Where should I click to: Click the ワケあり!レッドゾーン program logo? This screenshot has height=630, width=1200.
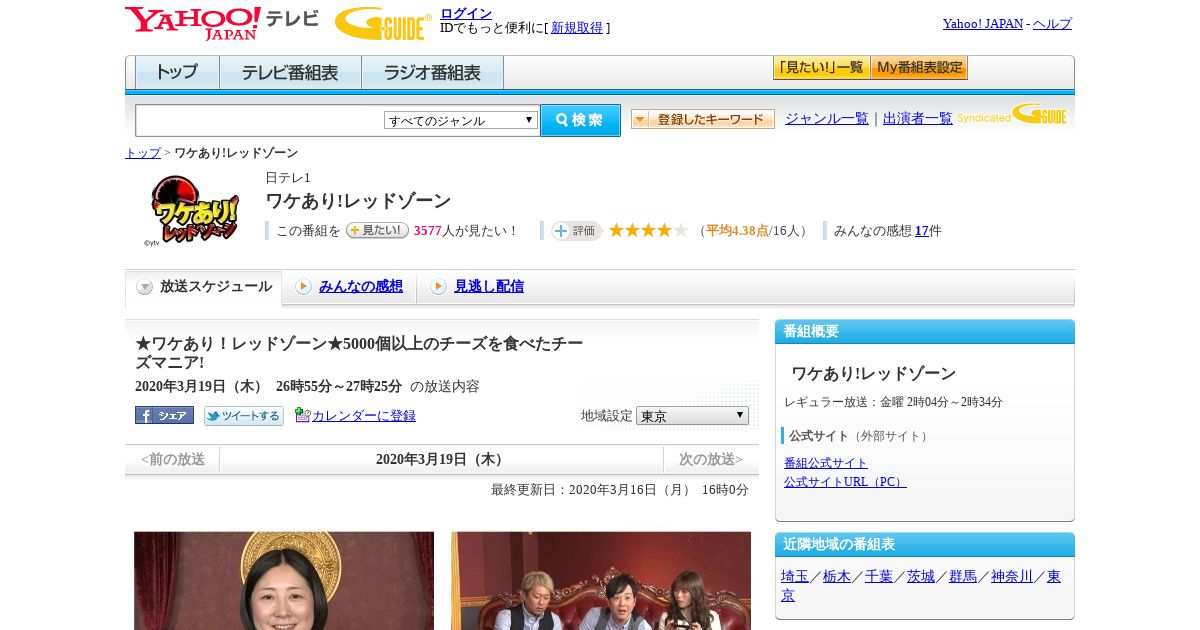click(x=192, y=211)
